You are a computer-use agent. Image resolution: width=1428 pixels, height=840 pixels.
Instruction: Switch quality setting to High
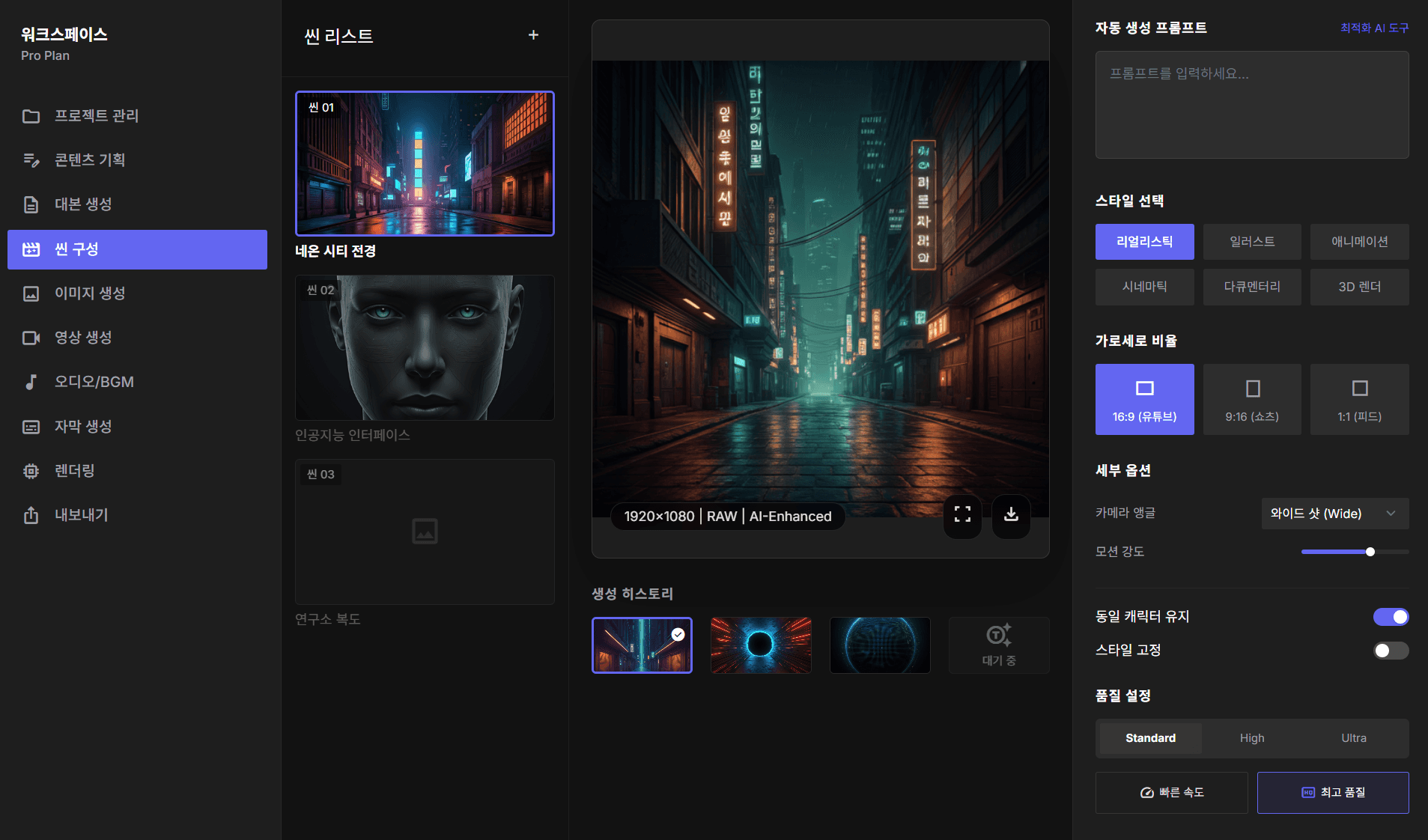click(1252, 738)
